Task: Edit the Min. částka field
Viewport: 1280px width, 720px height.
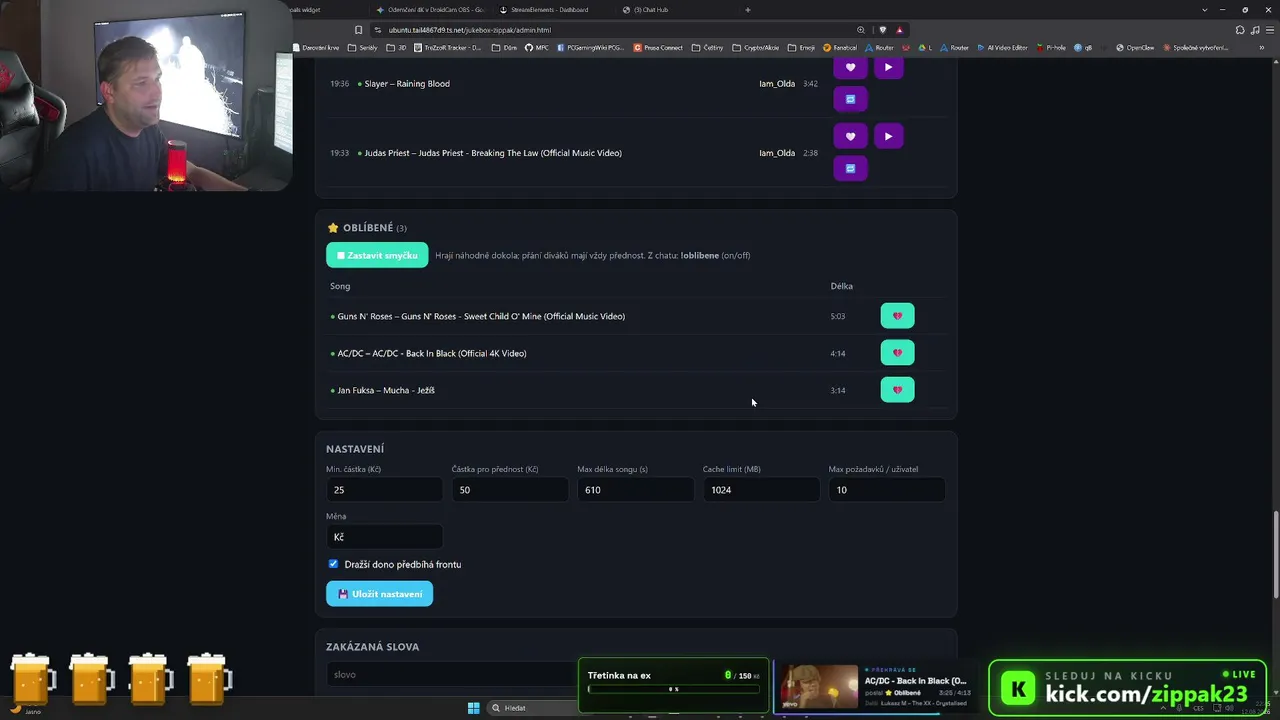Action: tap(384, 490)
